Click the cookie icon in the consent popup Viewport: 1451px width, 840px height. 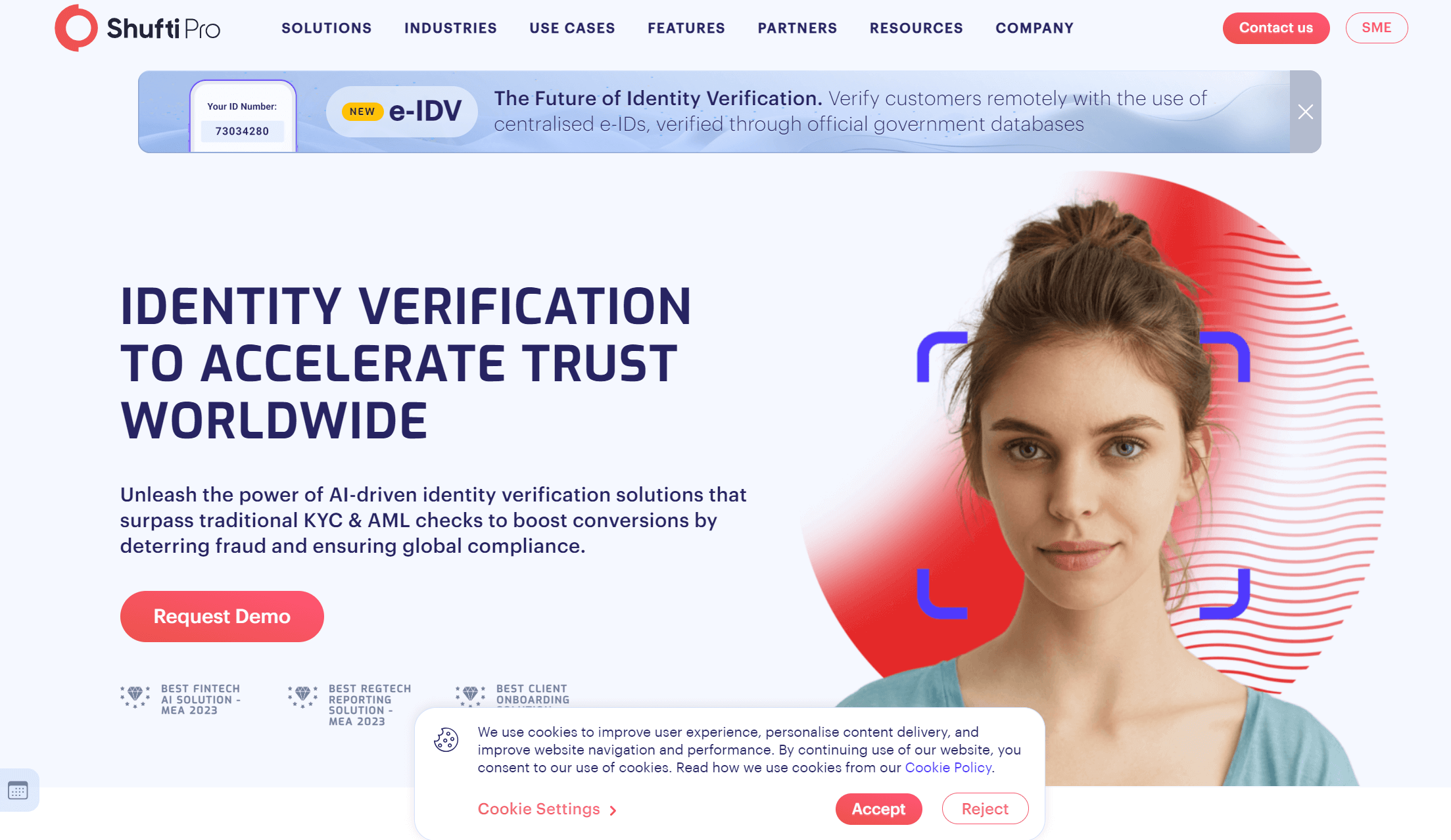pyautogui.click(x=446, y=740)
